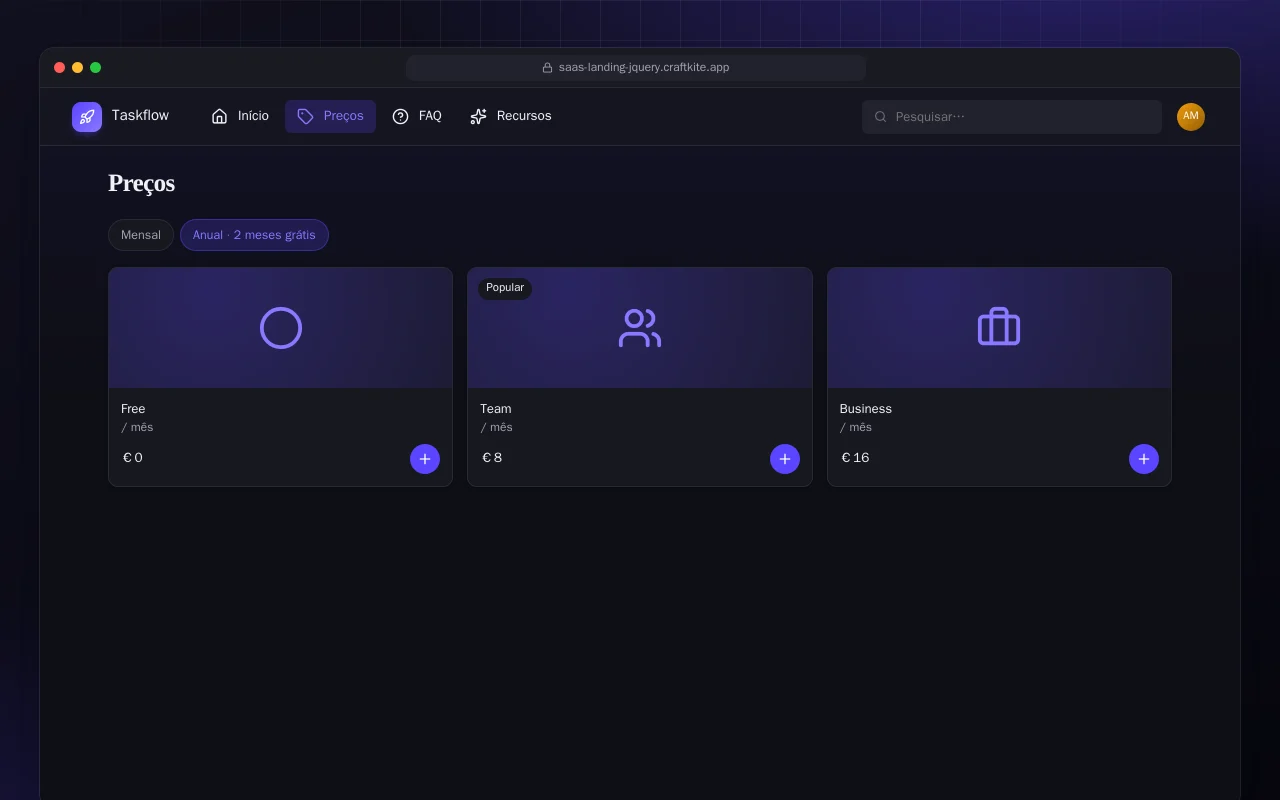1280x800 pixels.
Task: Click the sparkles icon beside Recursos
Action: [x=479, y=116]
